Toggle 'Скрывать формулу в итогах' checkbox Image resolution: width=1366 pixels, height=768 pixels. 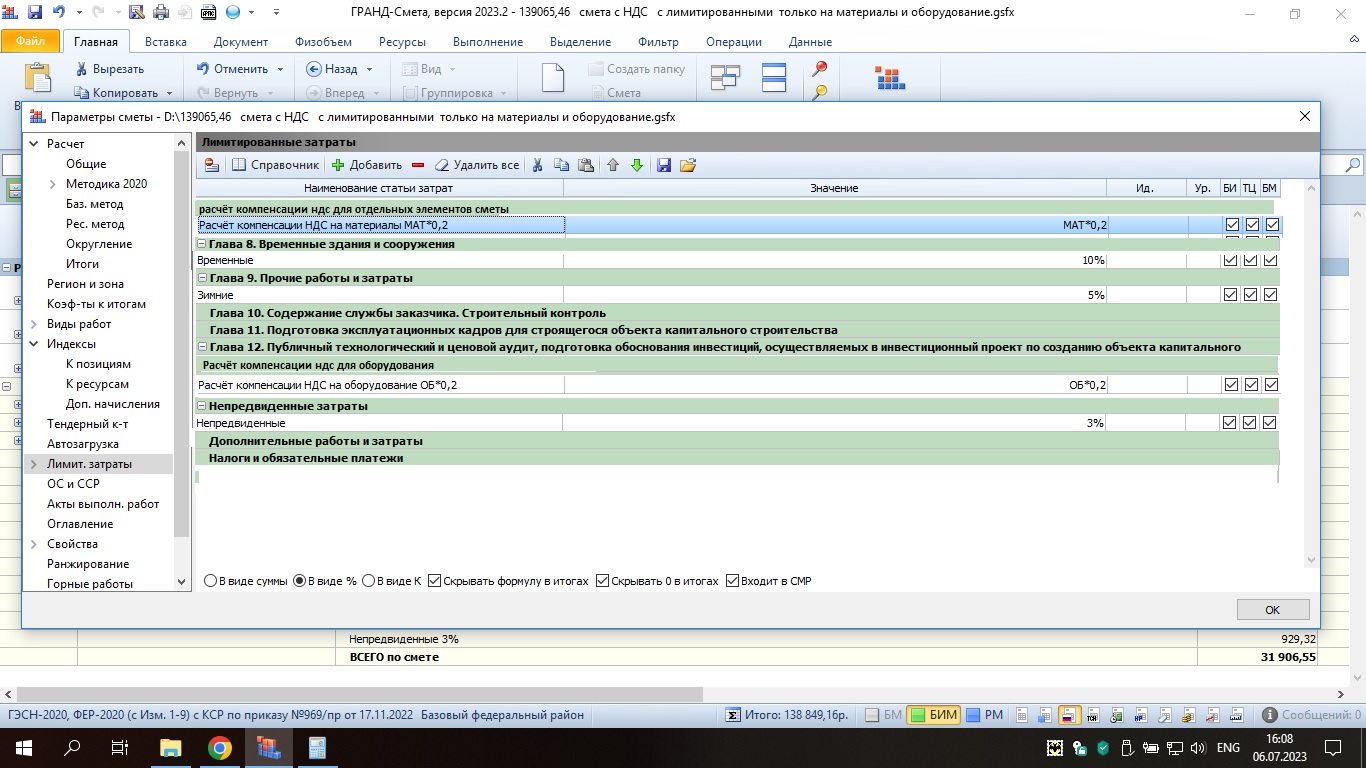pyautogui.click(x=435, y=581)
